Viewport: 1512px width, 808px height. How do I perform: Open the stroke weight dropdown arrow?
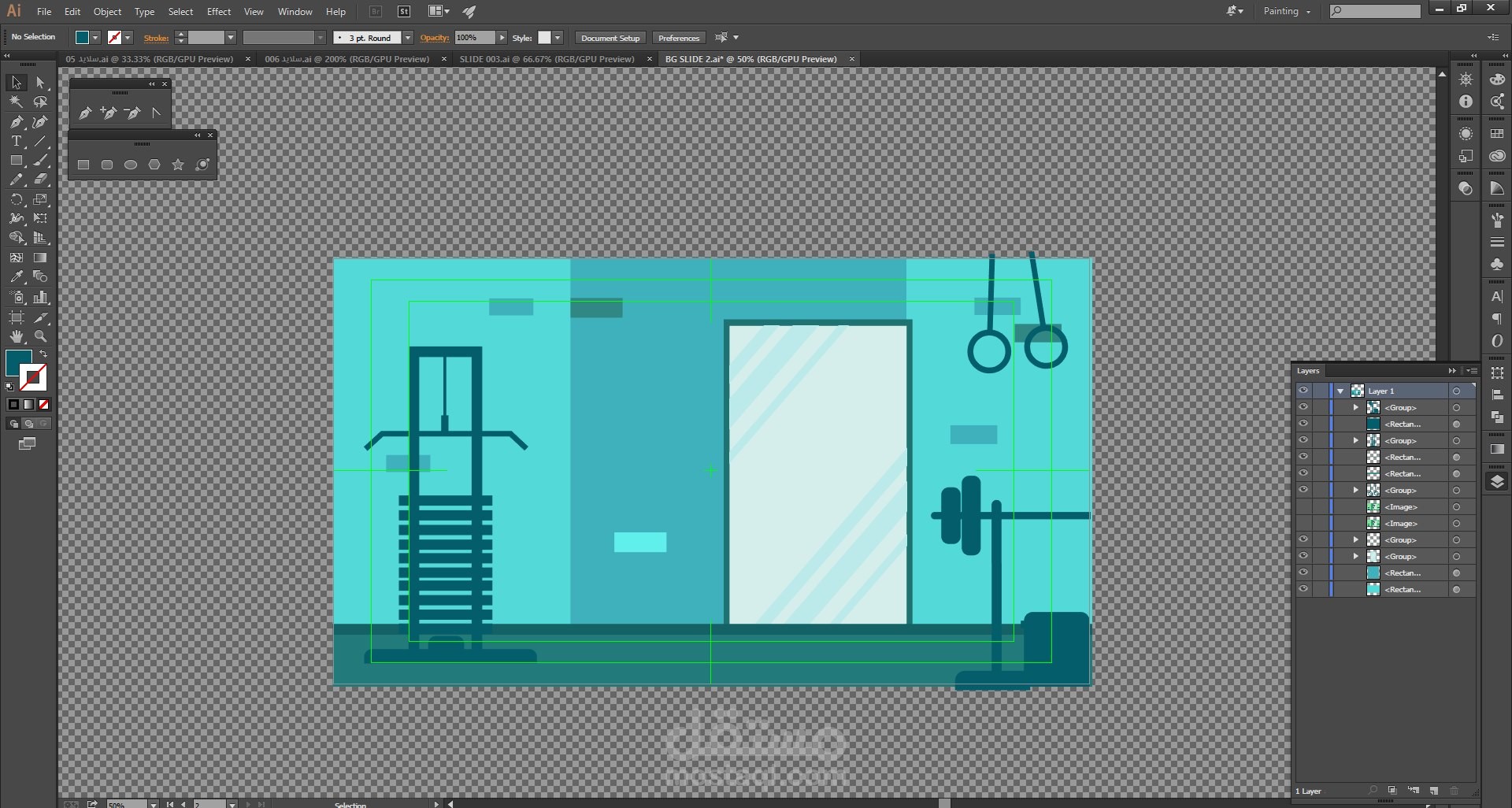[231, 38]
